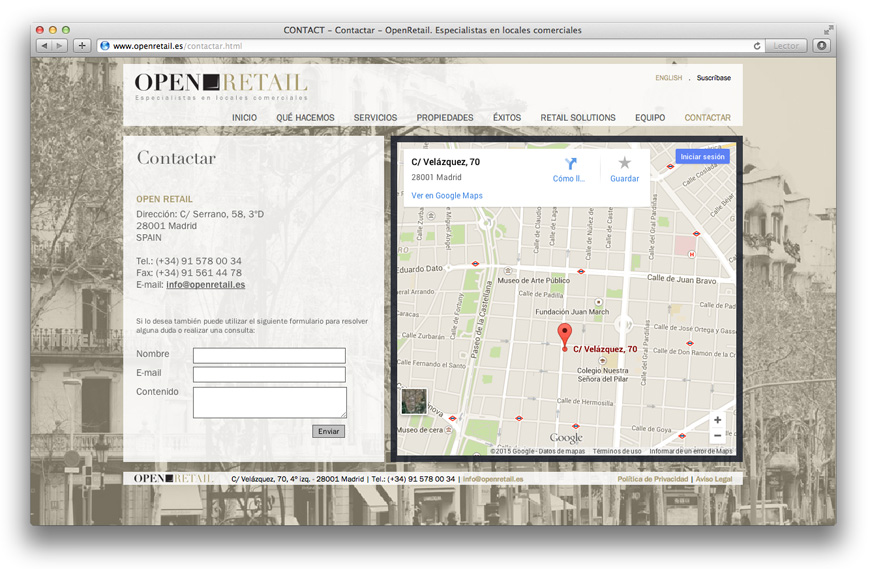
Task: Open the RETAIL SOLUTIONS menu item
Action: point(578,118)
